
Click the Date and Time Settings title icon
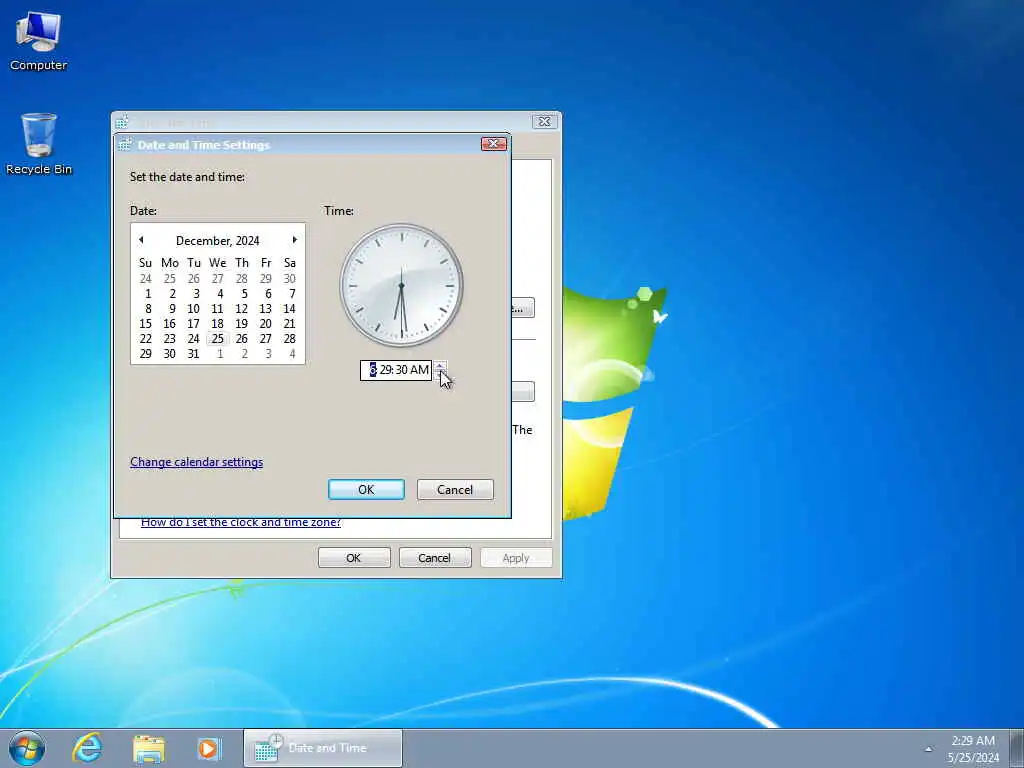pos(124,144)
